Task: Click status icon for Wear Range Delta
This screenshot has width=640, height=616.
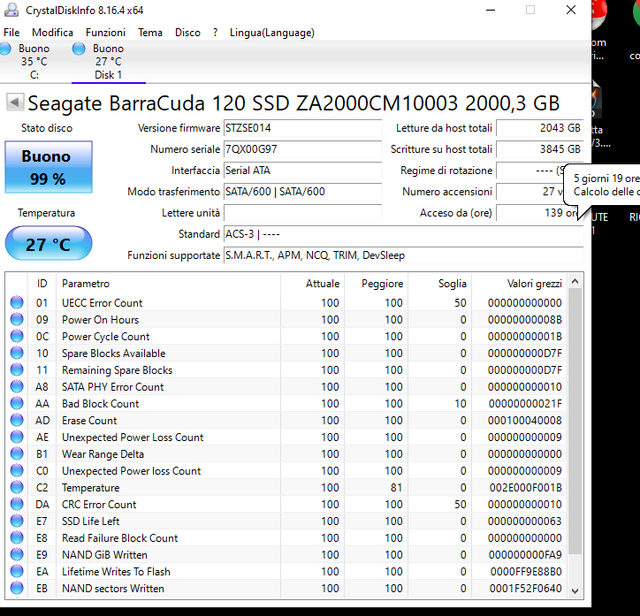Action: (17, 454)
